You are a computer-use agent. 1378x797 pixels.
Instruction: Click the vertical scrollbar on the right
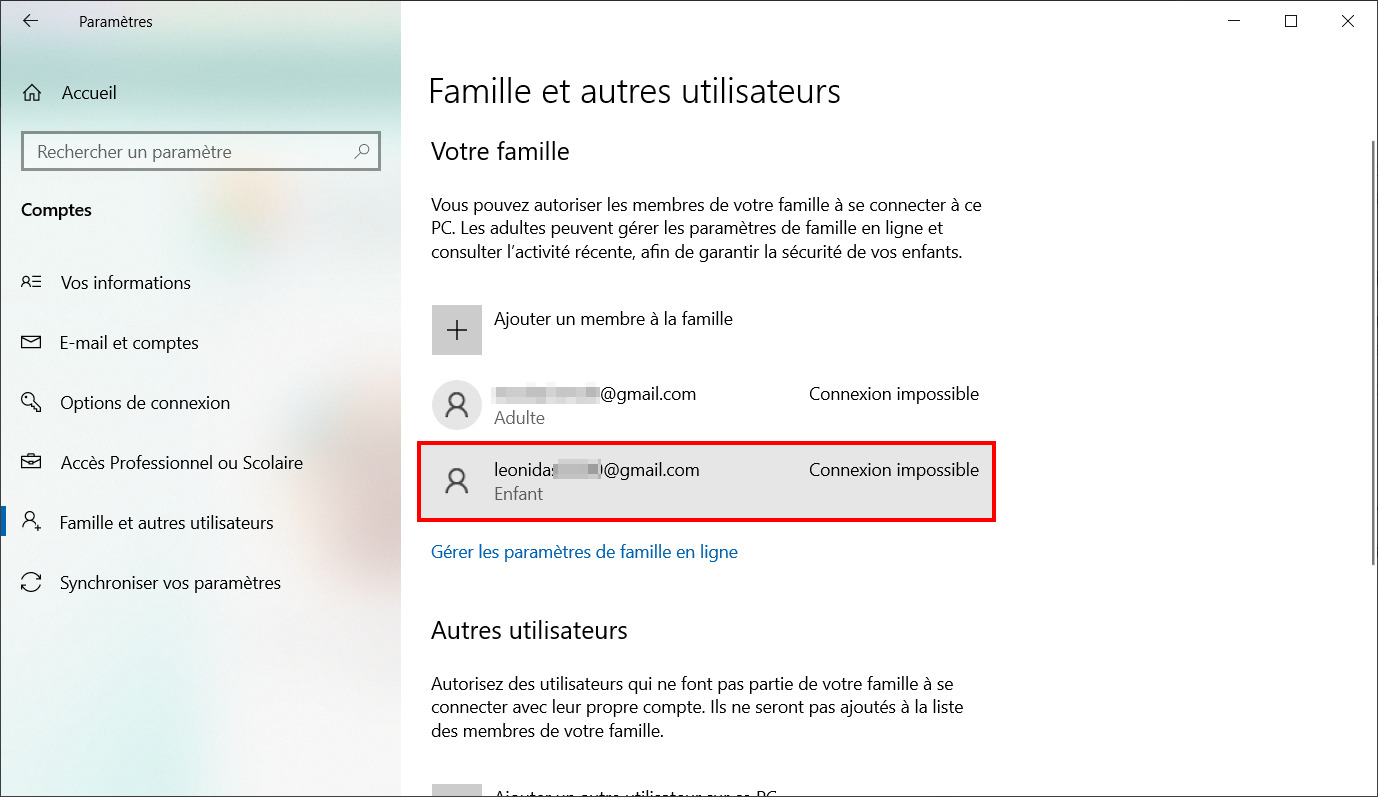point(1372,350)
